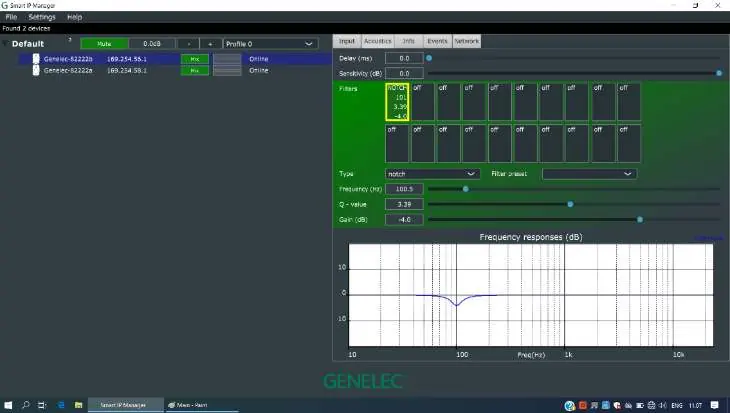Select the last off slot in bottom filter row

coord(629,143)
